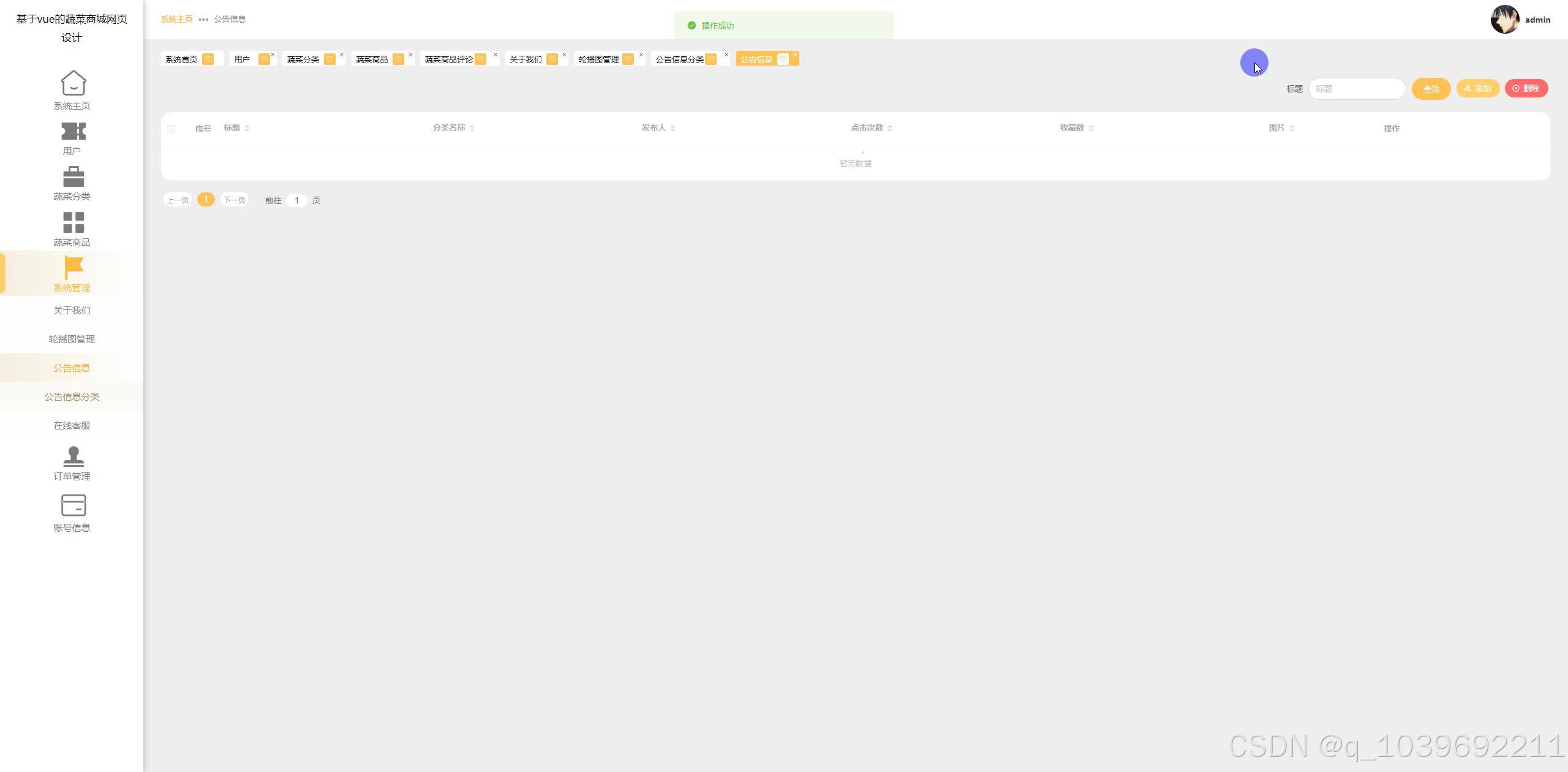Close the 蔬菜商品评论 tab
The width and height of the screenshot is (1568, 772).
tap(496, 55)
